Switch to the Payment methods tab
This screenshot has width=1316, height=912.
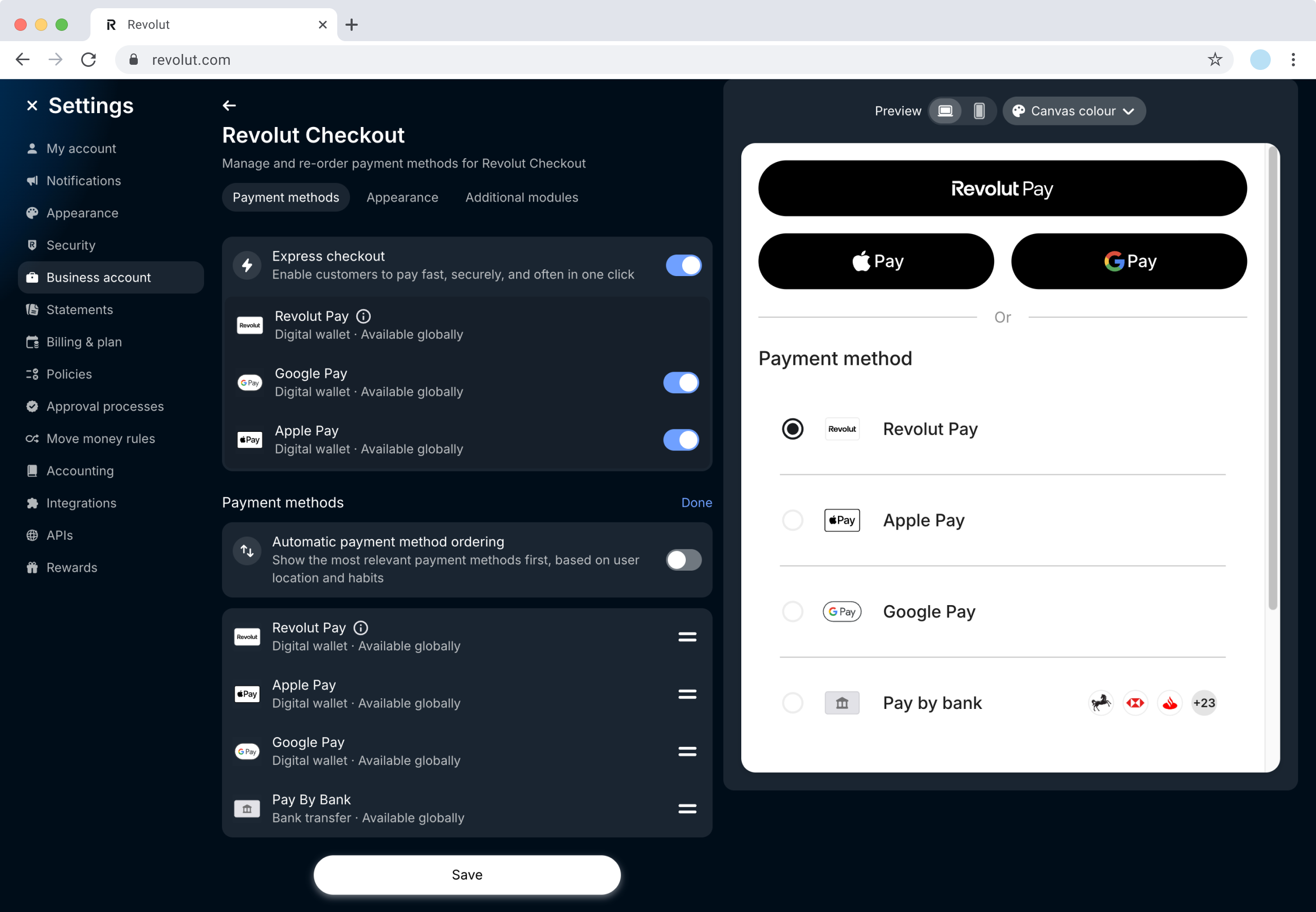coord(286,197)
